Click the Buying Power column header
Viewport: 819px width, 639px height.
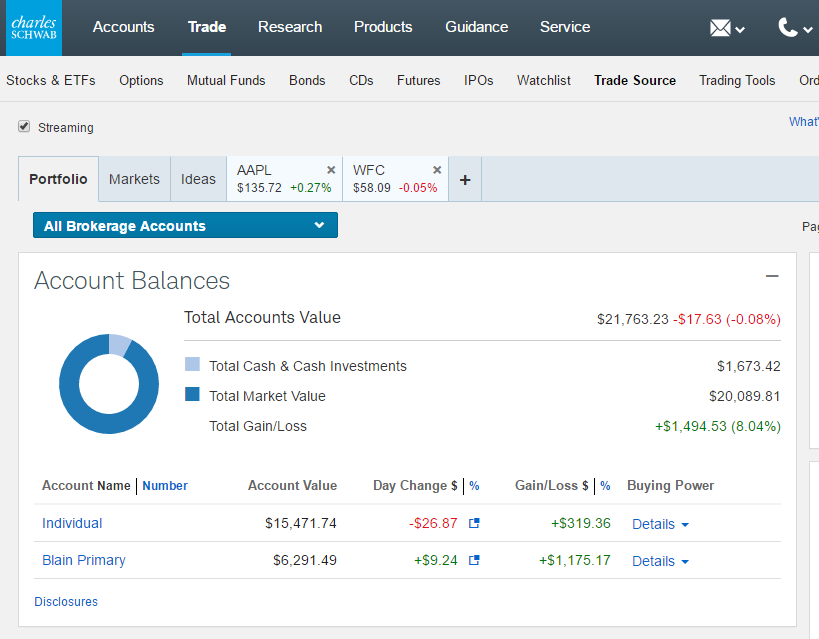point(670,485)
